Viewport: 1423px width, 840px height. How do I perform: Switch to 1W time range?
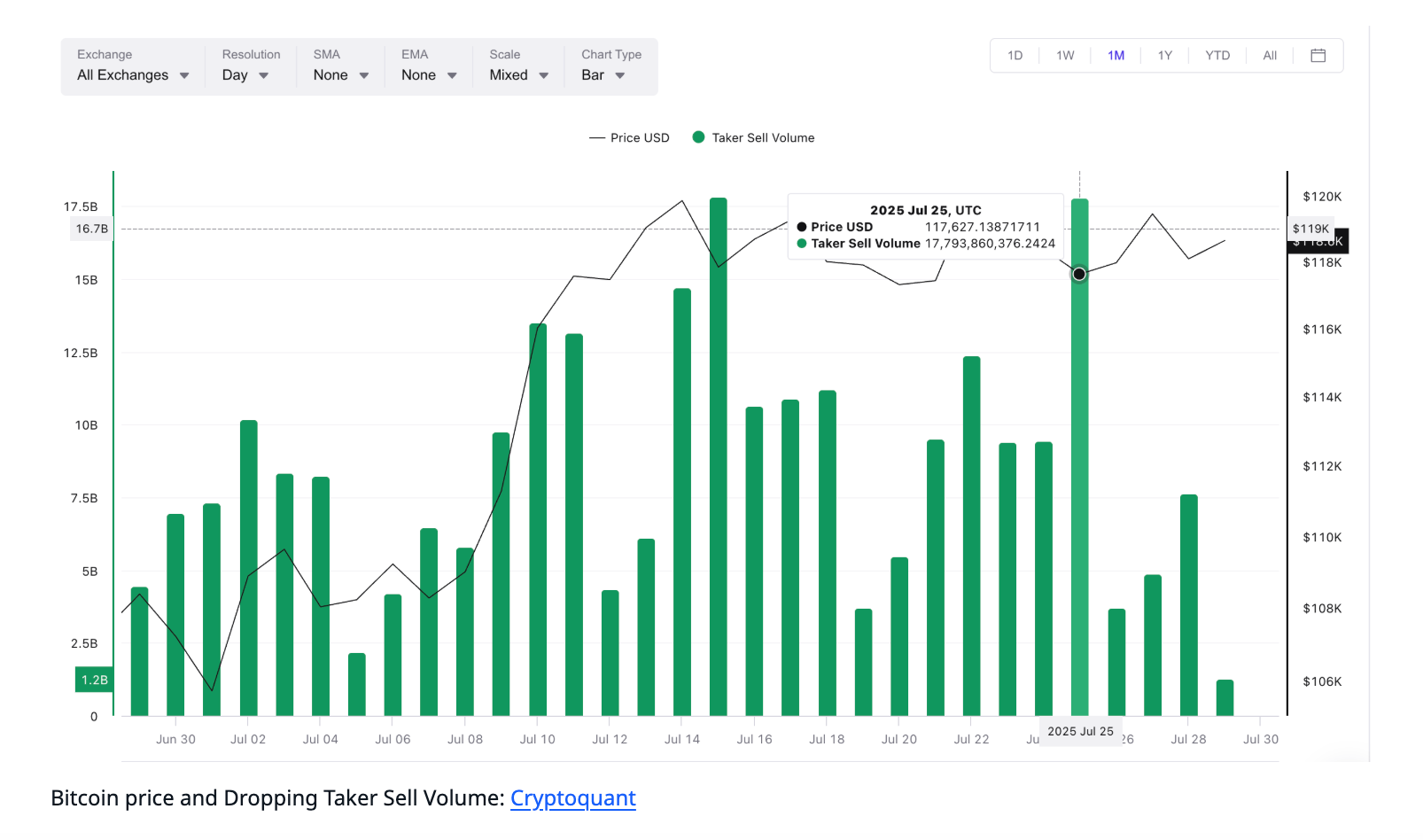pyautogui.click(x=1065, y=56)
